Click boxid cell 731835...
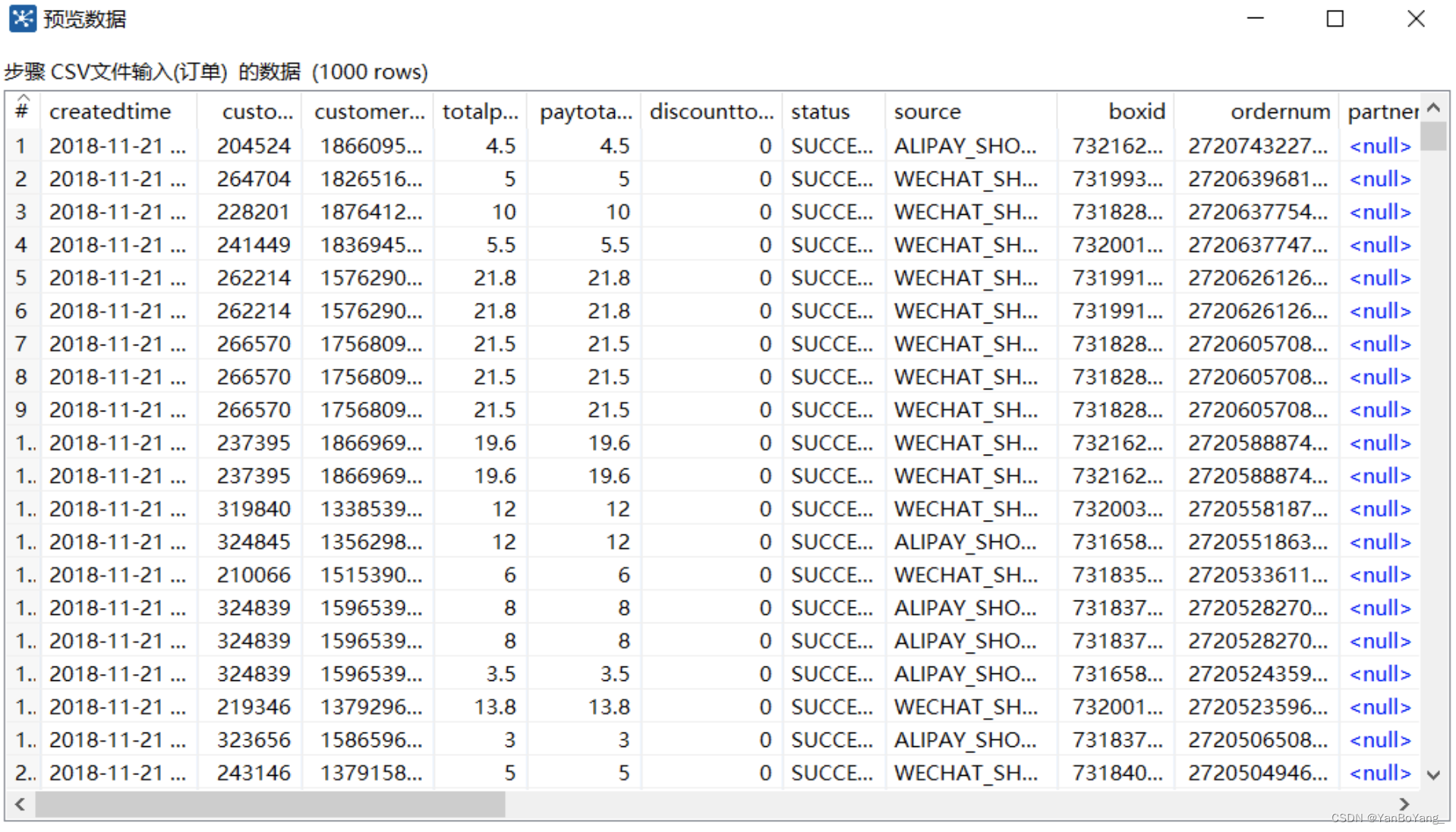Image resolution: width=1456 pixels, height=832 pixels. tap(1117, 575)
